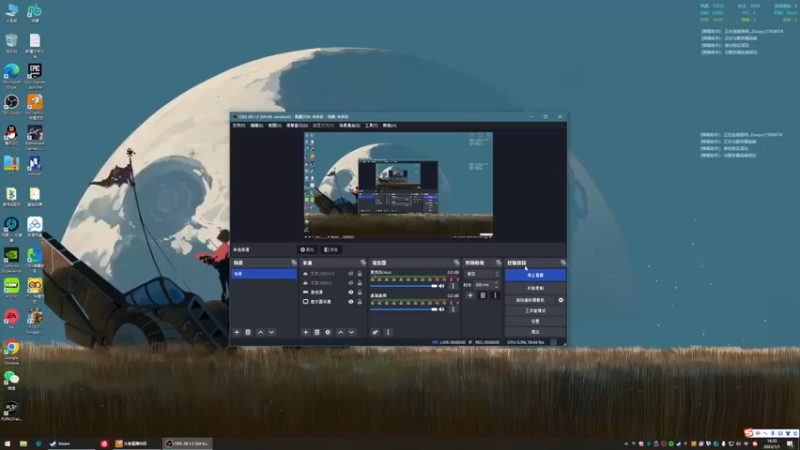Click 退出 exit button in Controls
Image resolution: width=800 pixels, height=450 pixels.
click(535, 332)
